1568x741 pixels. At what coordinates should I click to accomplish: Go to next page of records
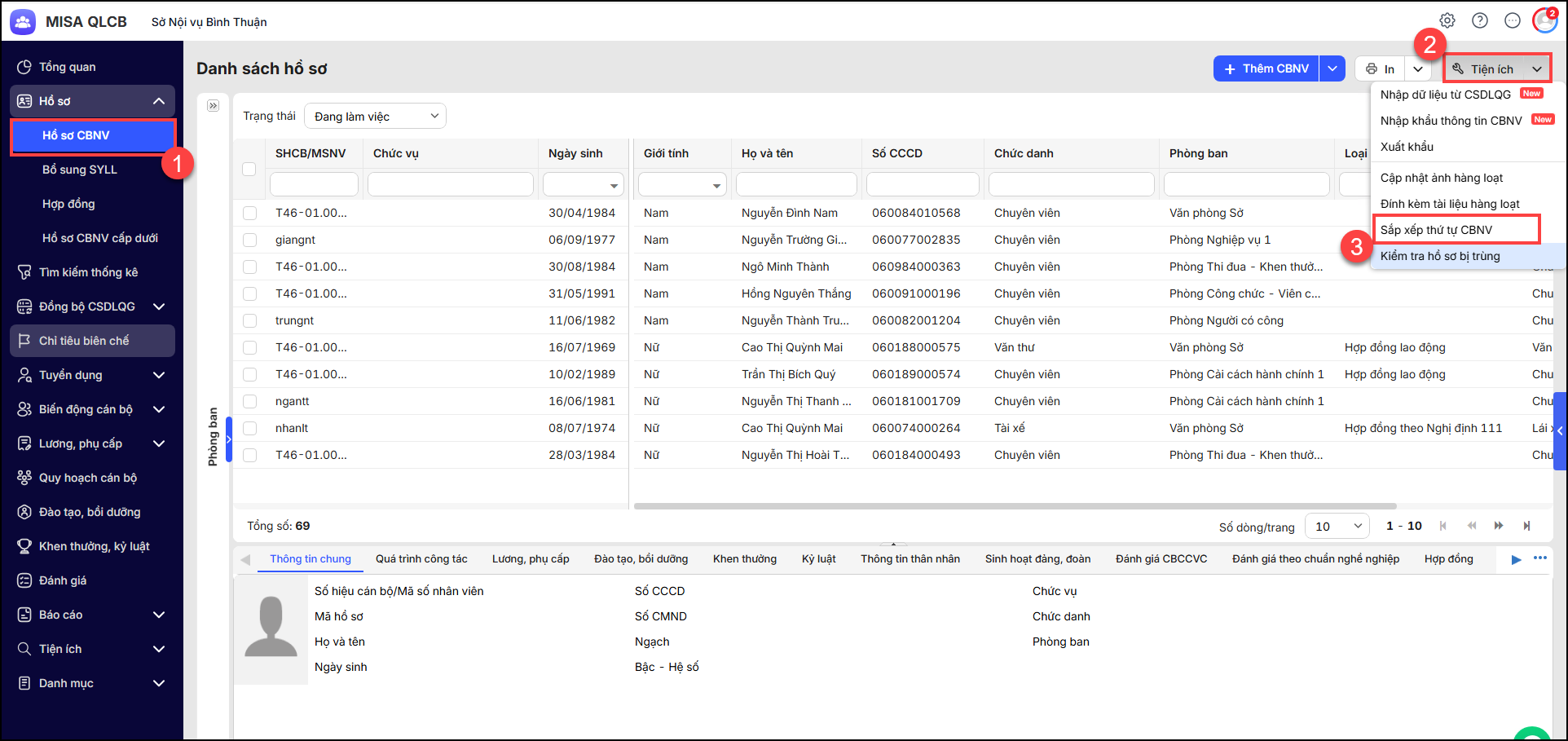point(1499,526)
